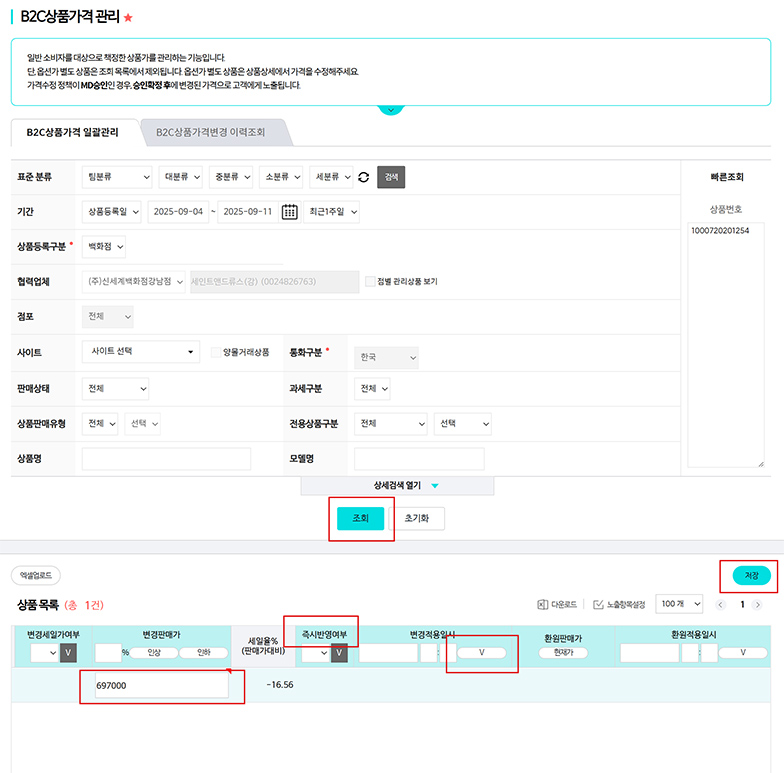This screenshot has height=773, width=784.
Task: Go to previous page arrow in pagination
Action: point(721,604)
